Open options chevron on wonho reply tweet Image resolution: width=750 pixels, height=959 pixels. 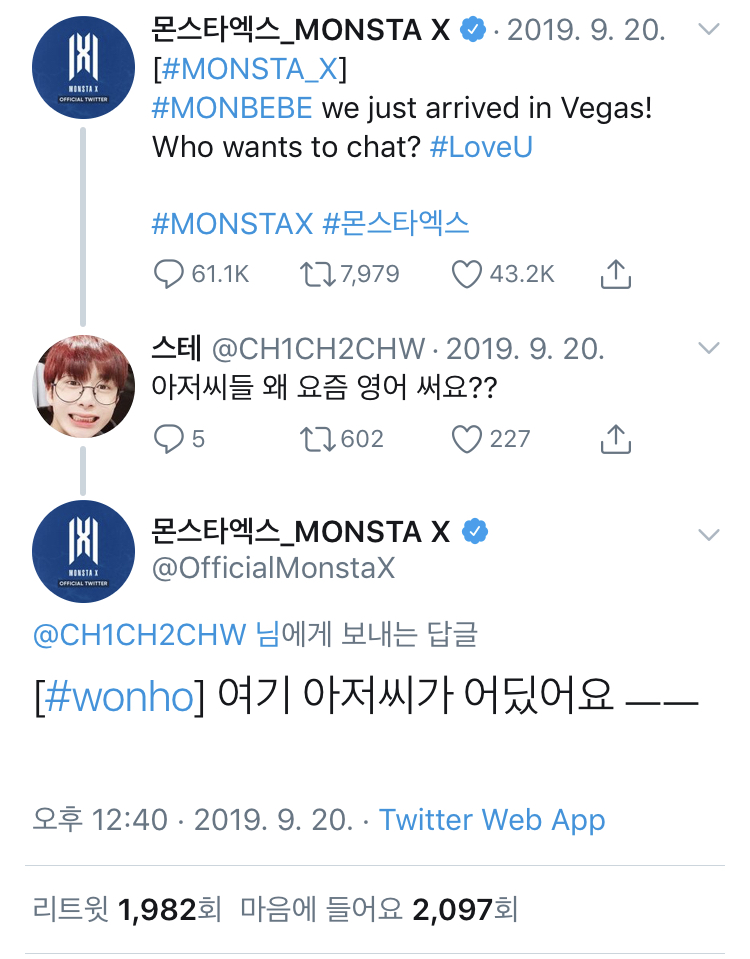pos(708,535)
